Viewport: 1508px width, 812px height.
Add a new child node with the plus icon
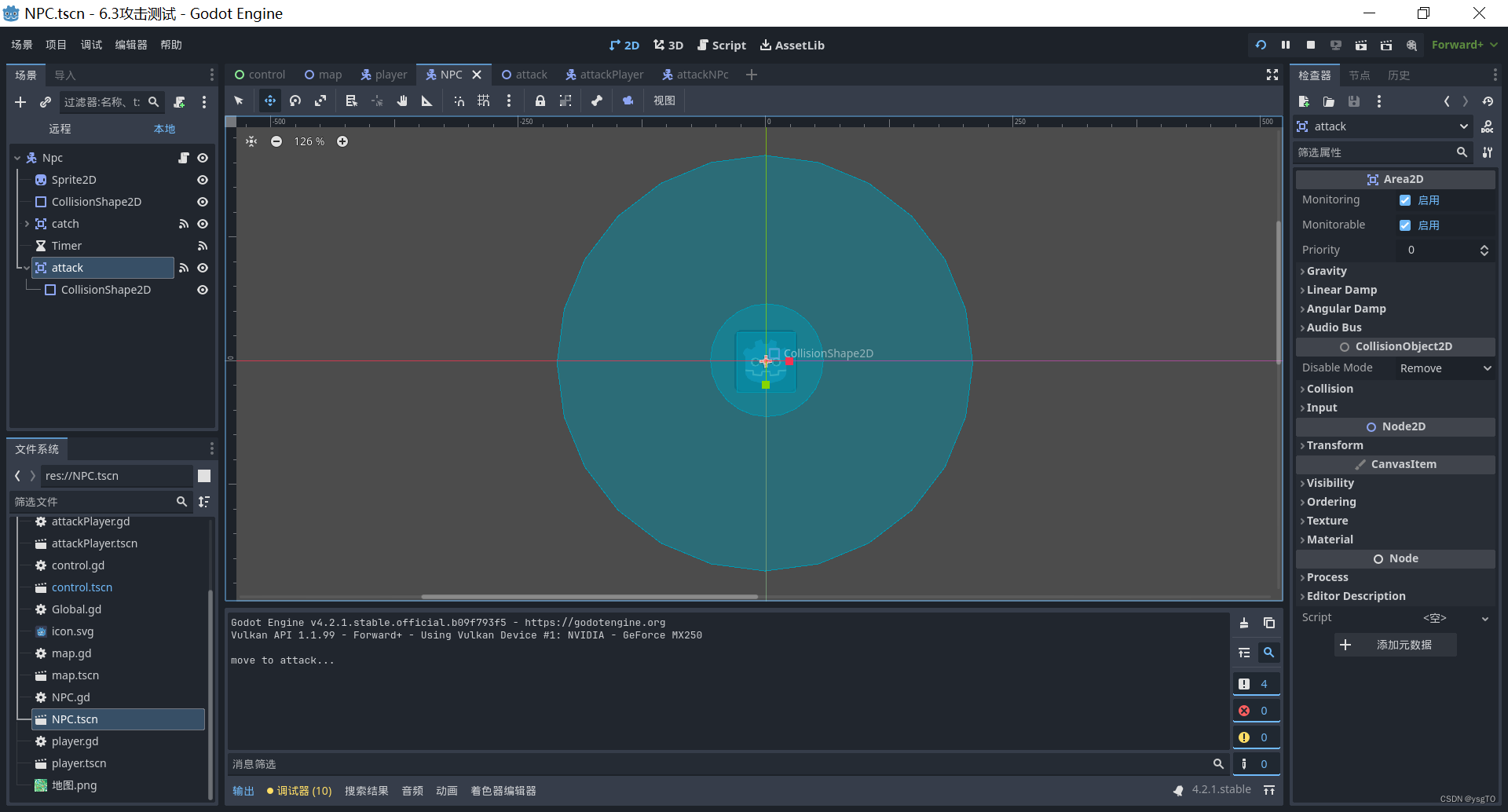coord(20,102)
